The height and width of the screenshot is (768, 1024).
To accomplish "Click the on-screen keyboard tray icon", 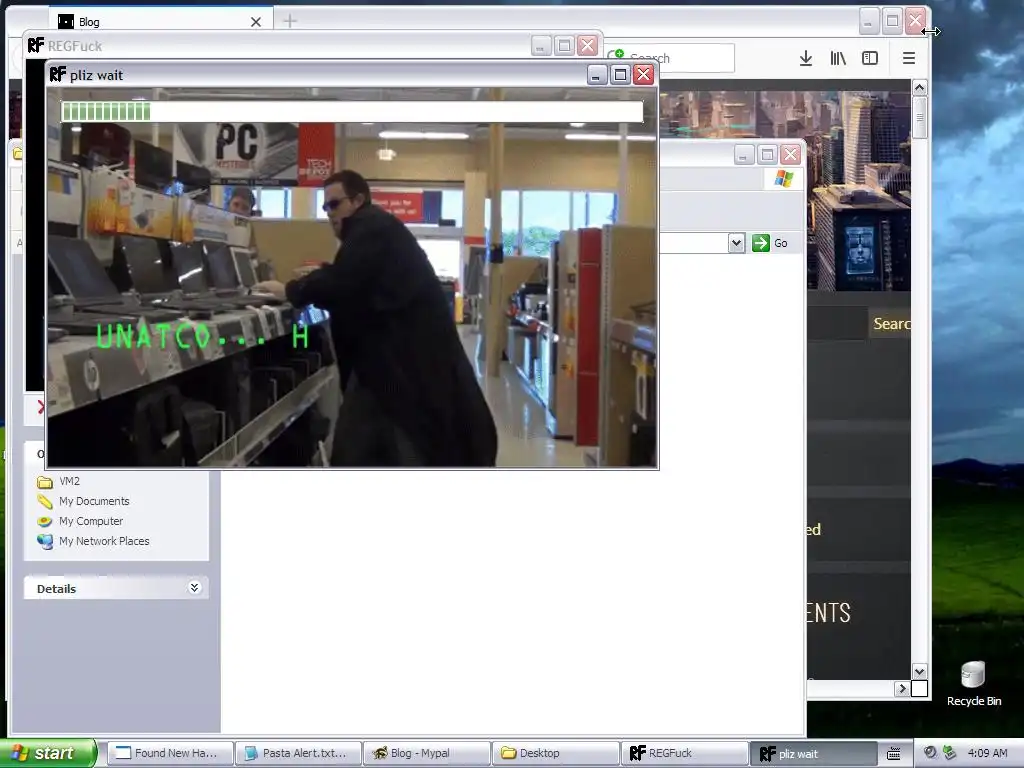I will 893,753.
